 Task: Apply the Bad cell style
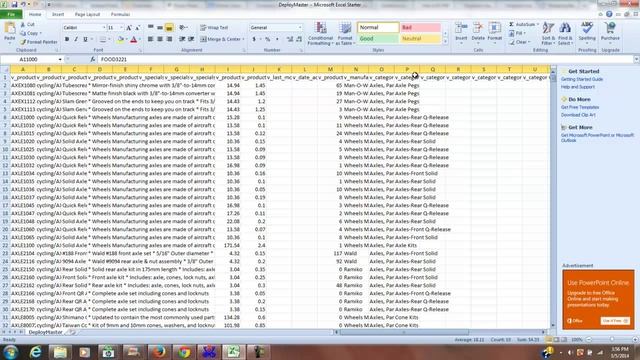point(420,27)
